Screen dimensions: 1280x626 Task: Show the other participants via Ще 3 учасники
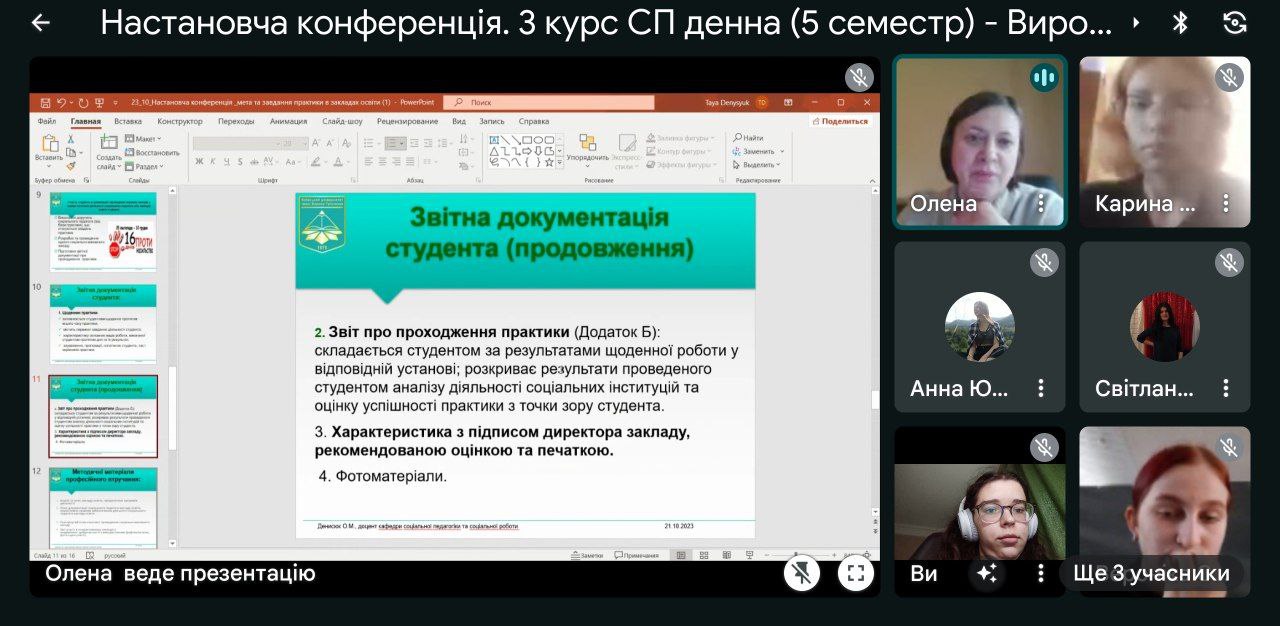tap(1150, 573)
